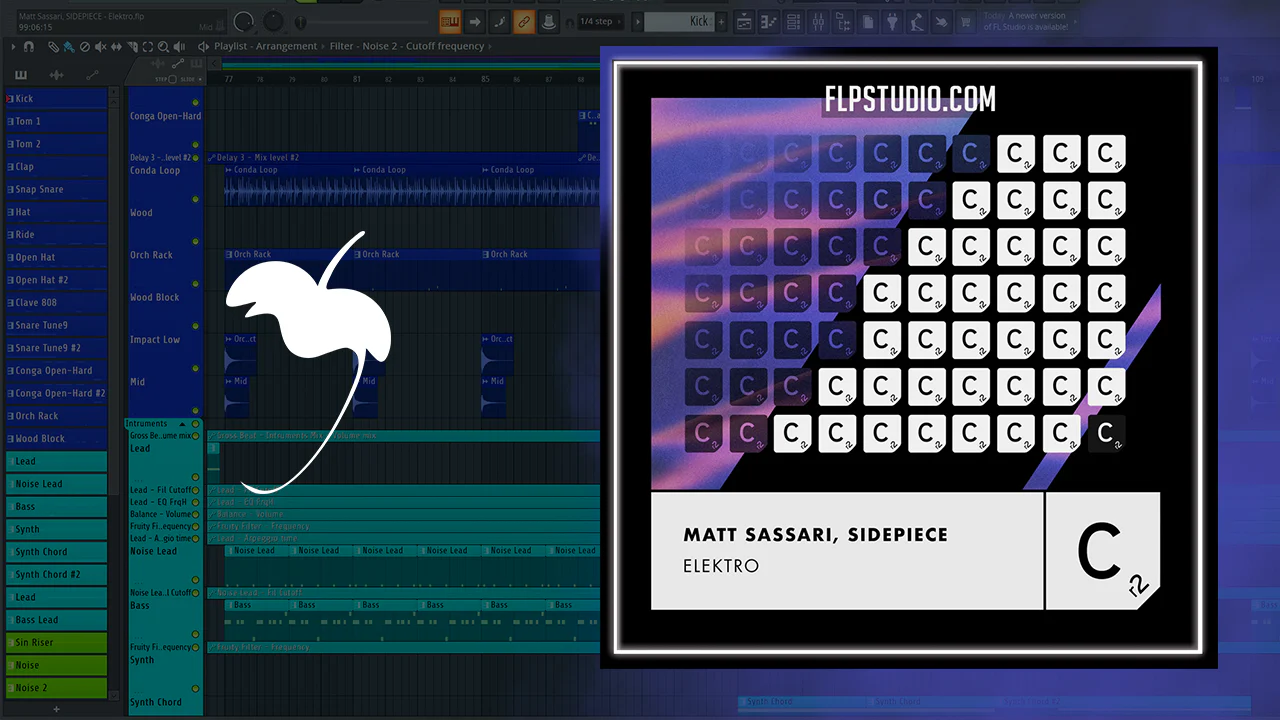Viewport: 1280px width, 720px height.
Task: Open the browser view icon
Action: pyautogui.click(x=842, y=21)
